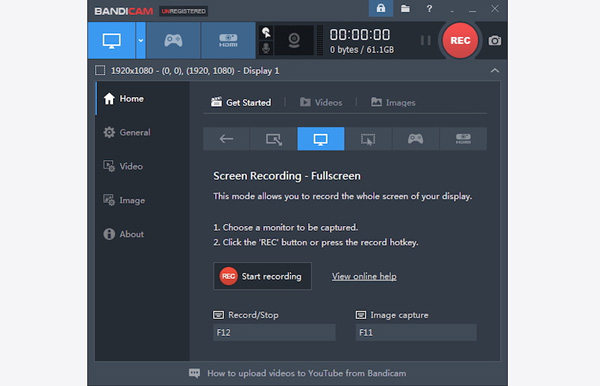Screen dimensions: 600x386
Task: Click the display selection rectangle icon
Action: point(100,70)
